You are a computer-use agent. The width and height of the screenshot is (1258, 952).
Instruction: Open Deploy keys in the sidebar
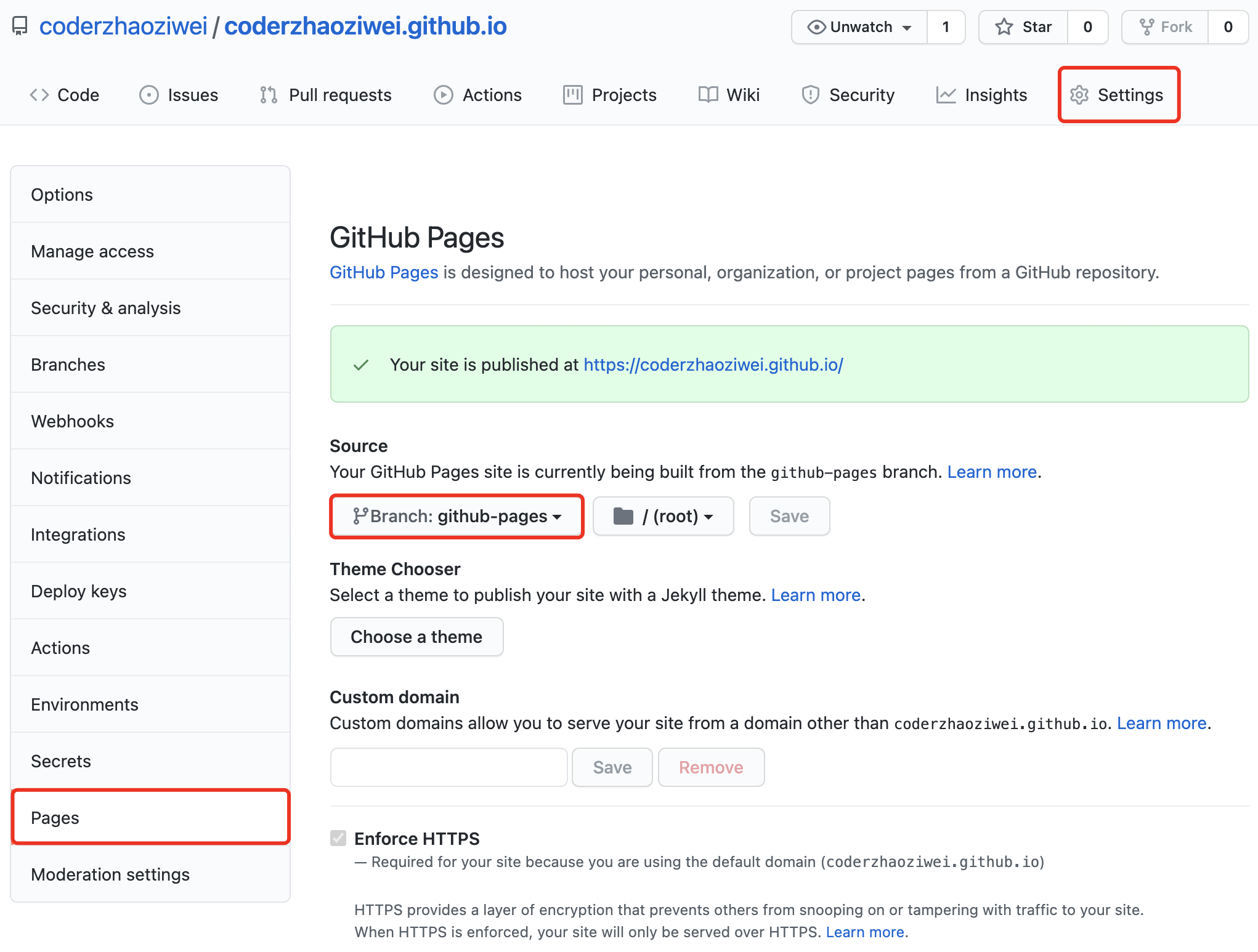[79, 591]
